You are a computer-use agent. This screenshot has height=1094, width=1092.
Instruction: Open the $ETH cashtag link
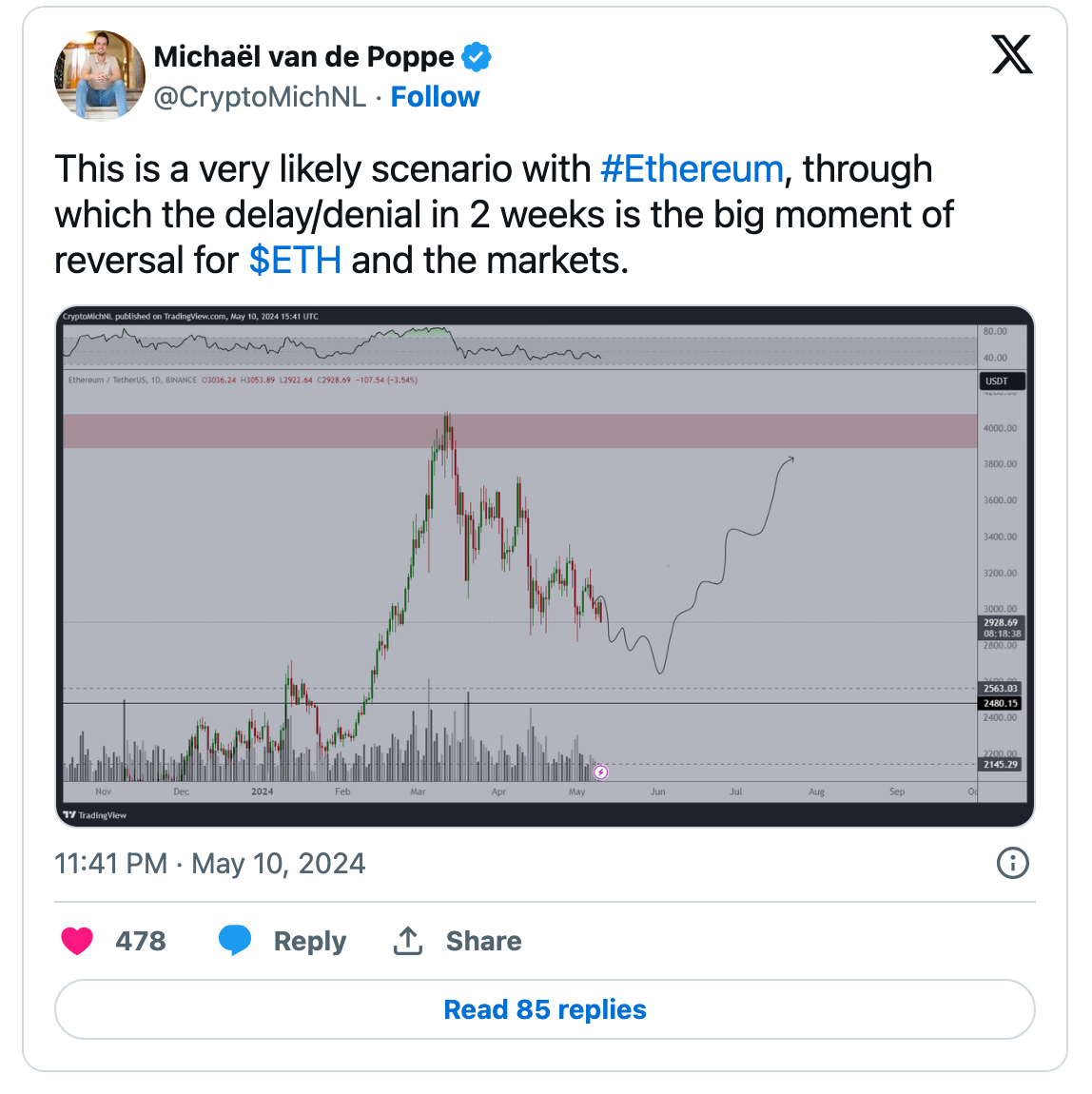295,260
